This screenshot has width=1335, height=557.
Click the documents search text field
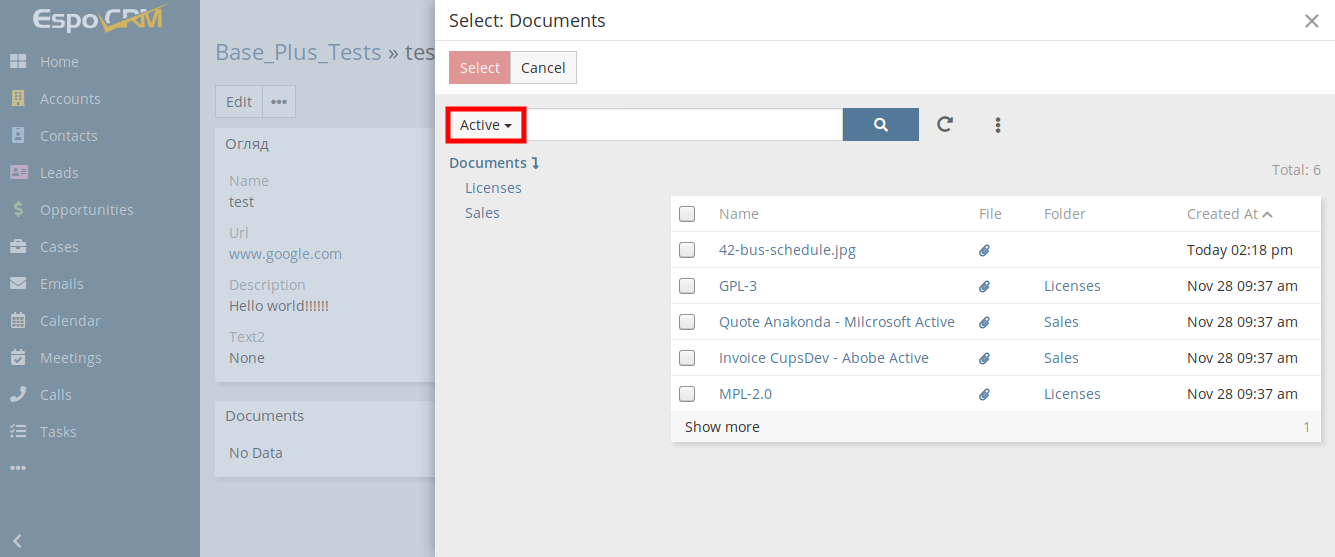(x=684, y=125)
